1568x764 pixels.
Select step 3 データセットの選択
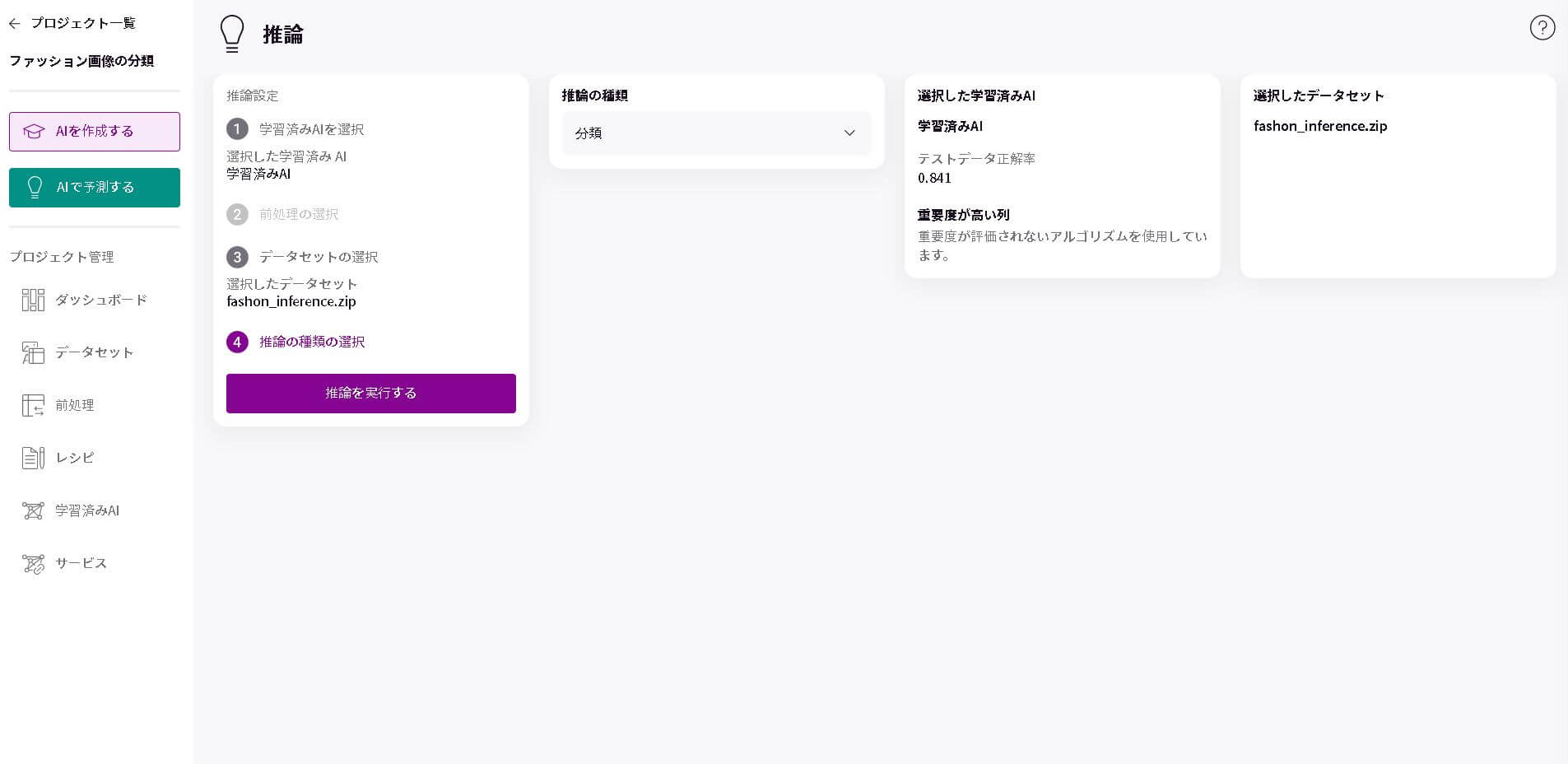pyautogui.click(x=318, y=257)
